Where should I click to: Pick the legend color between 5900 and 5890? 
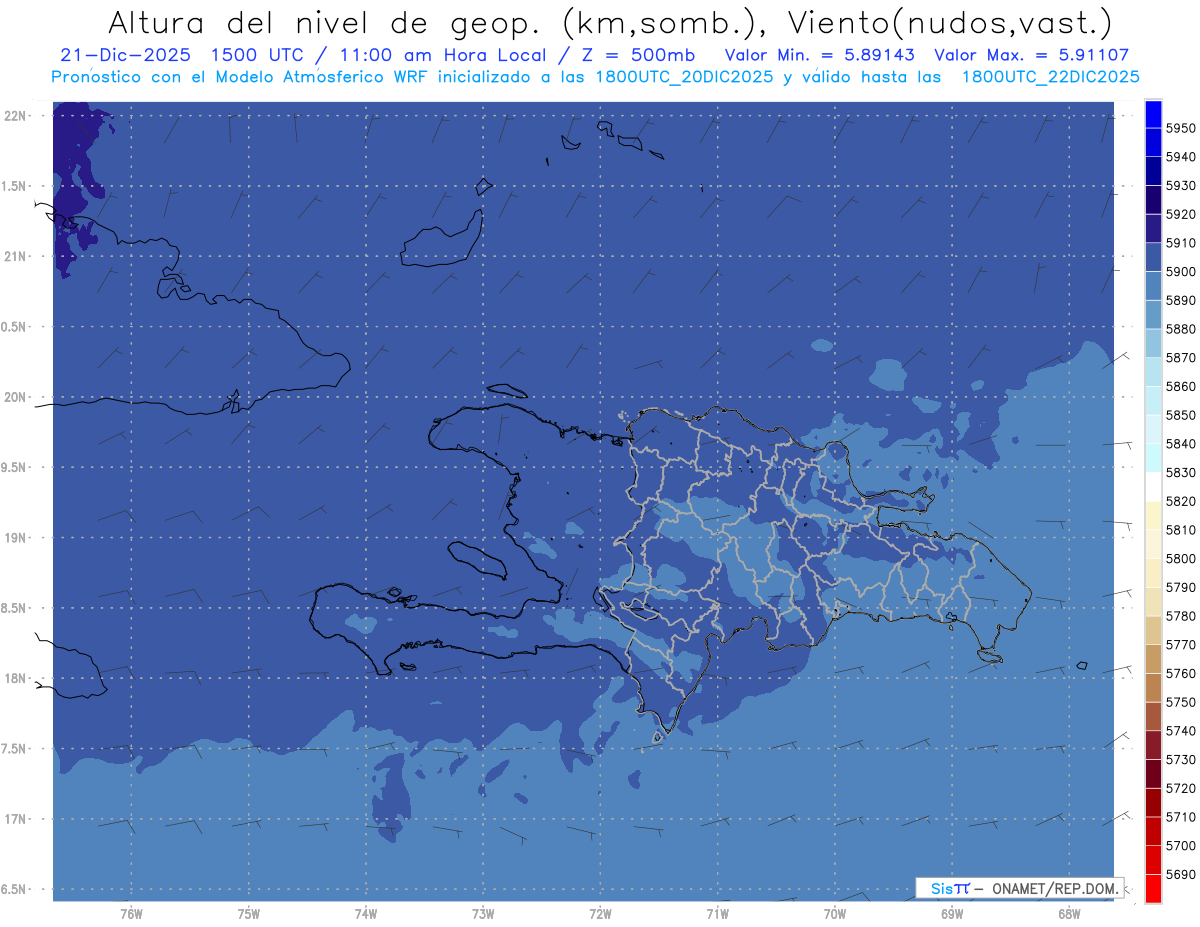click(1153, 286)
